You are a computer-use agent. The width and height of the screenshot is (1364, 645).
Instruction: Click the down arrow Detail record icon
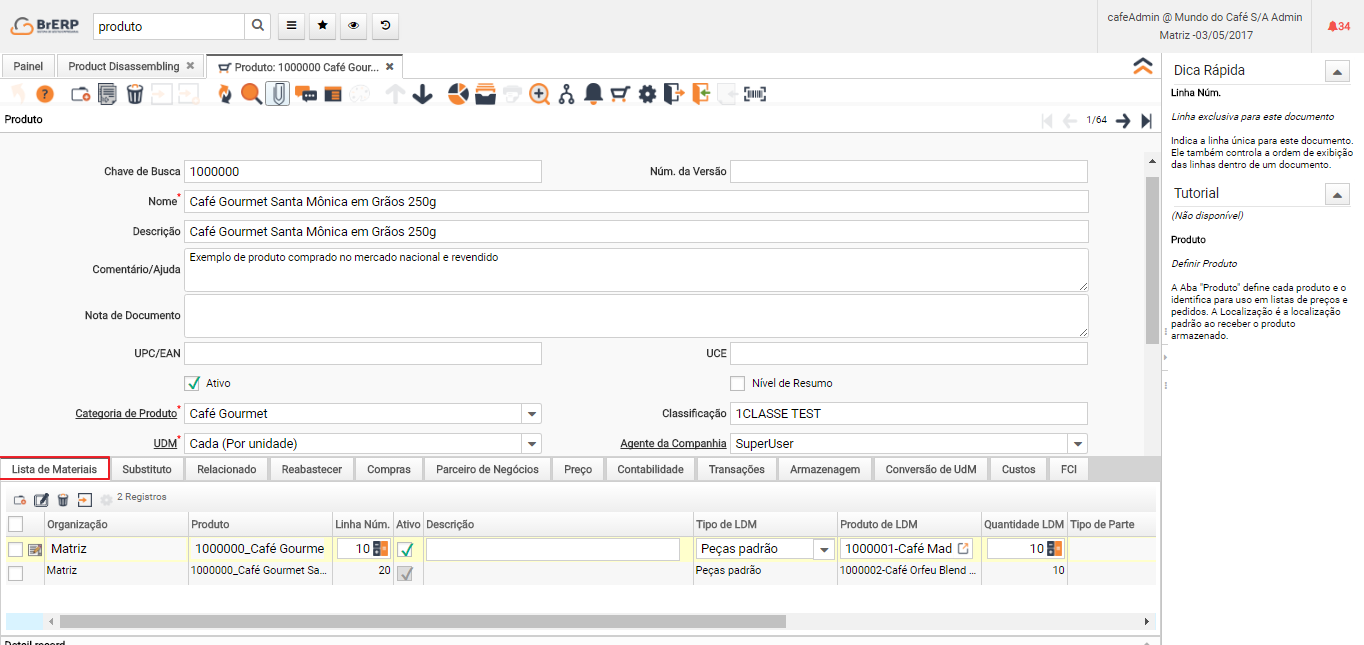pyautogui.click(x=422, y=94)
